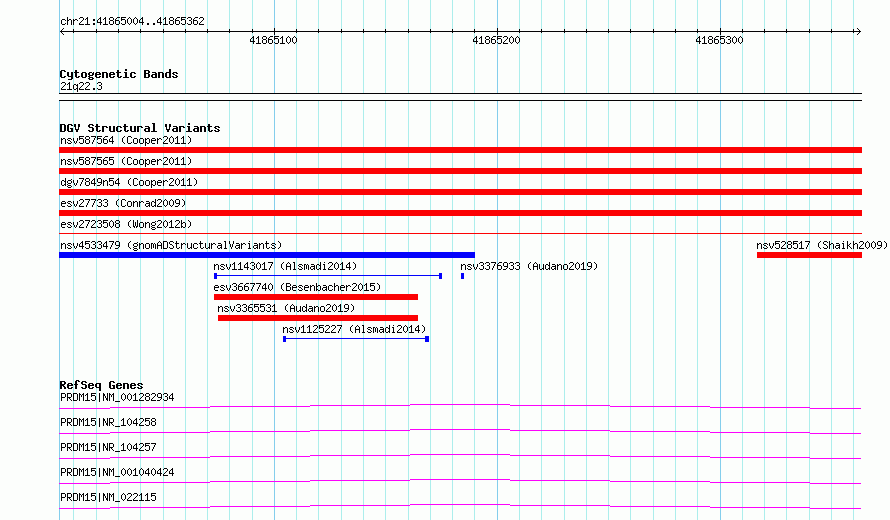
Task: Open PRDM15|NR_104257 transcript label
Action: [x=108, y=447]
